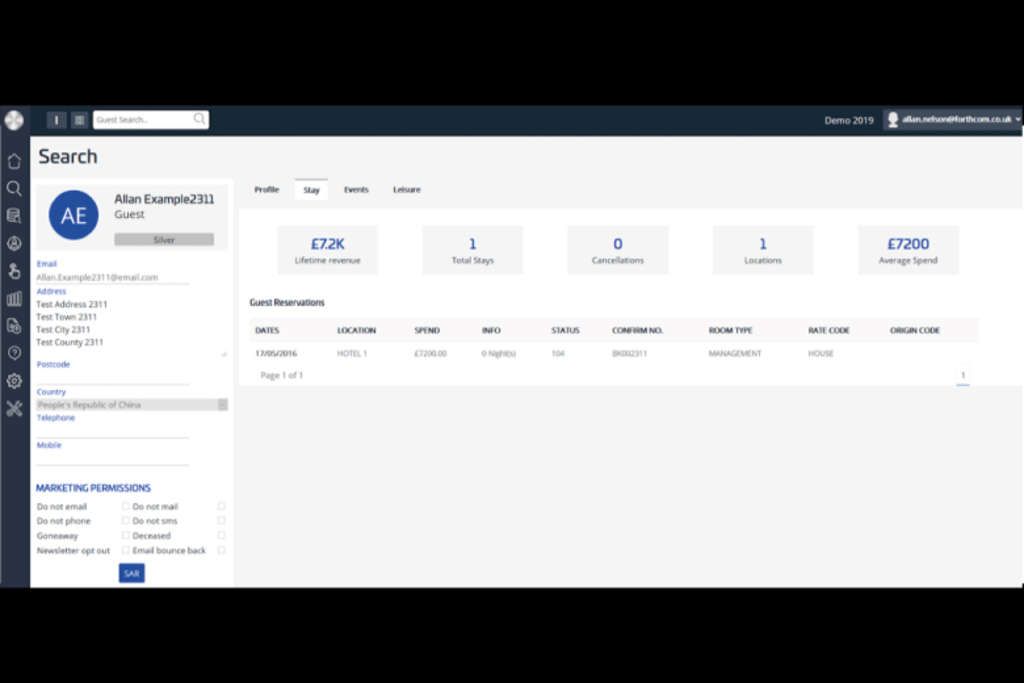This screenshot has height=683, width=1024.
Task: Switch to the Profile tab
Action: point(266,190)
